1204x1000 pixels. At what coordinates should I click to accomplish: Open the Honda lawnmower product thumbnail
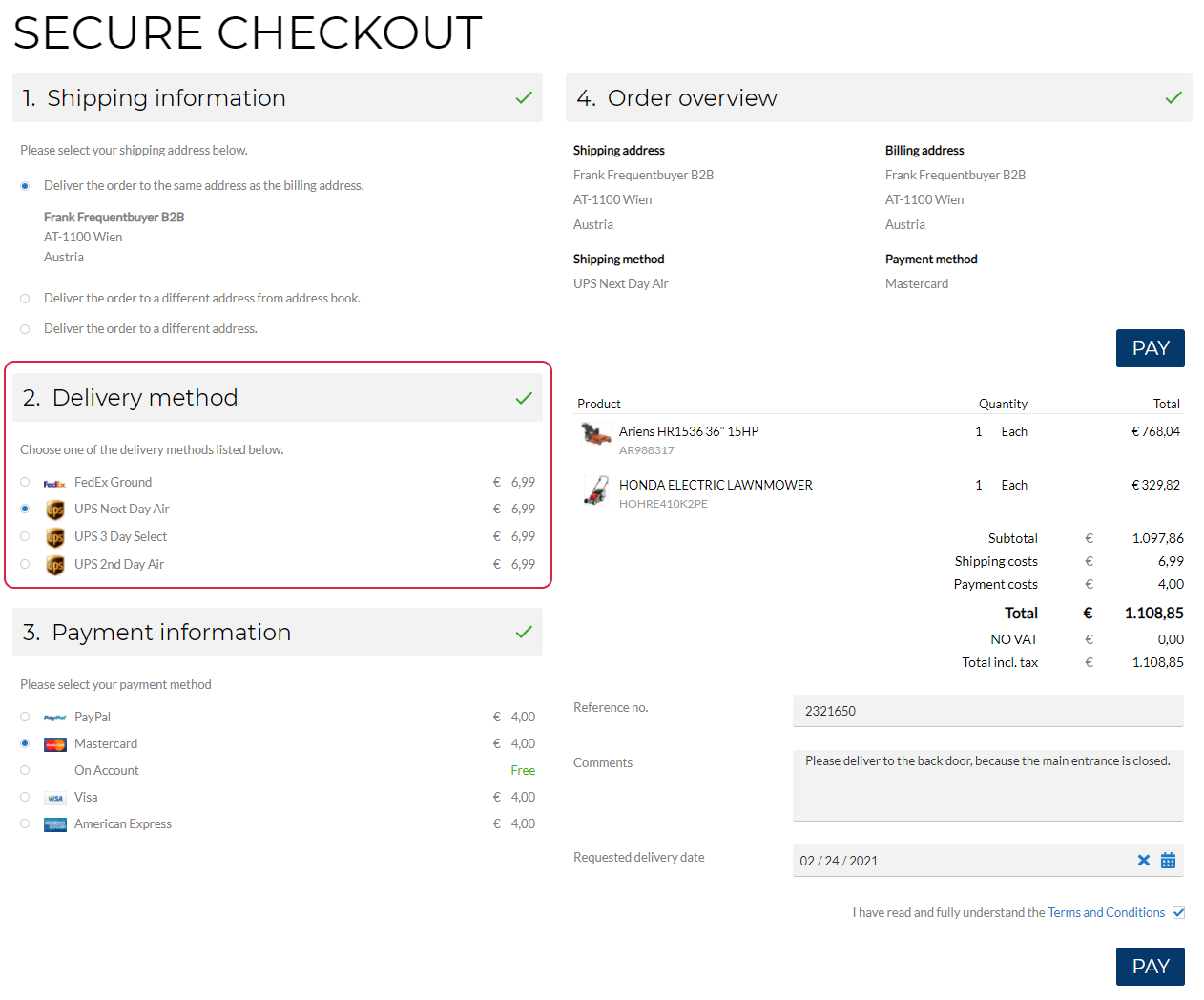pos(596,490)
